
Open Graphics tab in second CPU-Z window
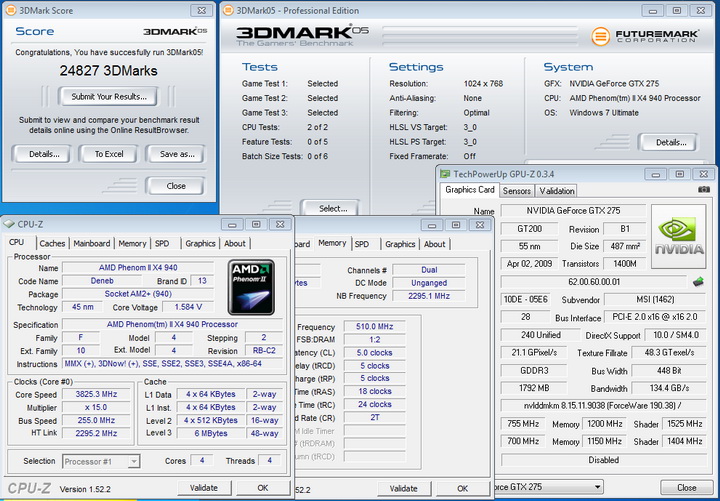(x=400, y=244)
